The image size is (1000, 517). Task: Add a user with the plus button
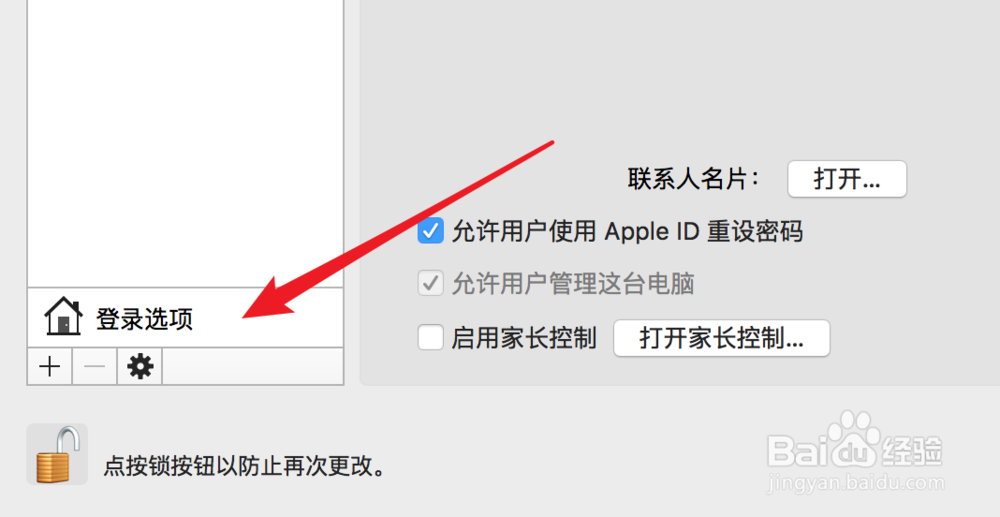pos(50,367)
